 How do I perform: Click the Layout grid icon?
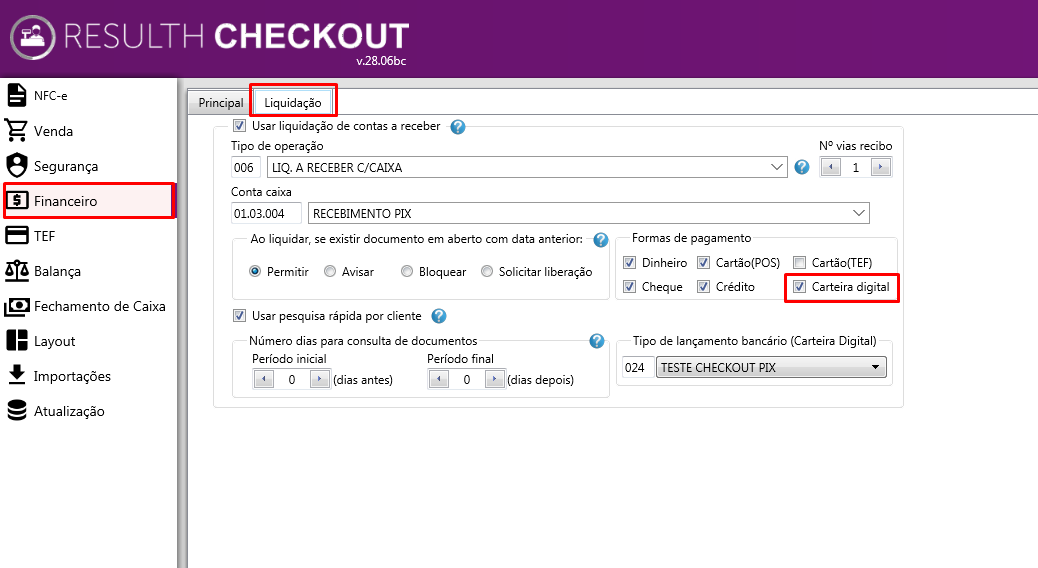[x=17, y=340]
